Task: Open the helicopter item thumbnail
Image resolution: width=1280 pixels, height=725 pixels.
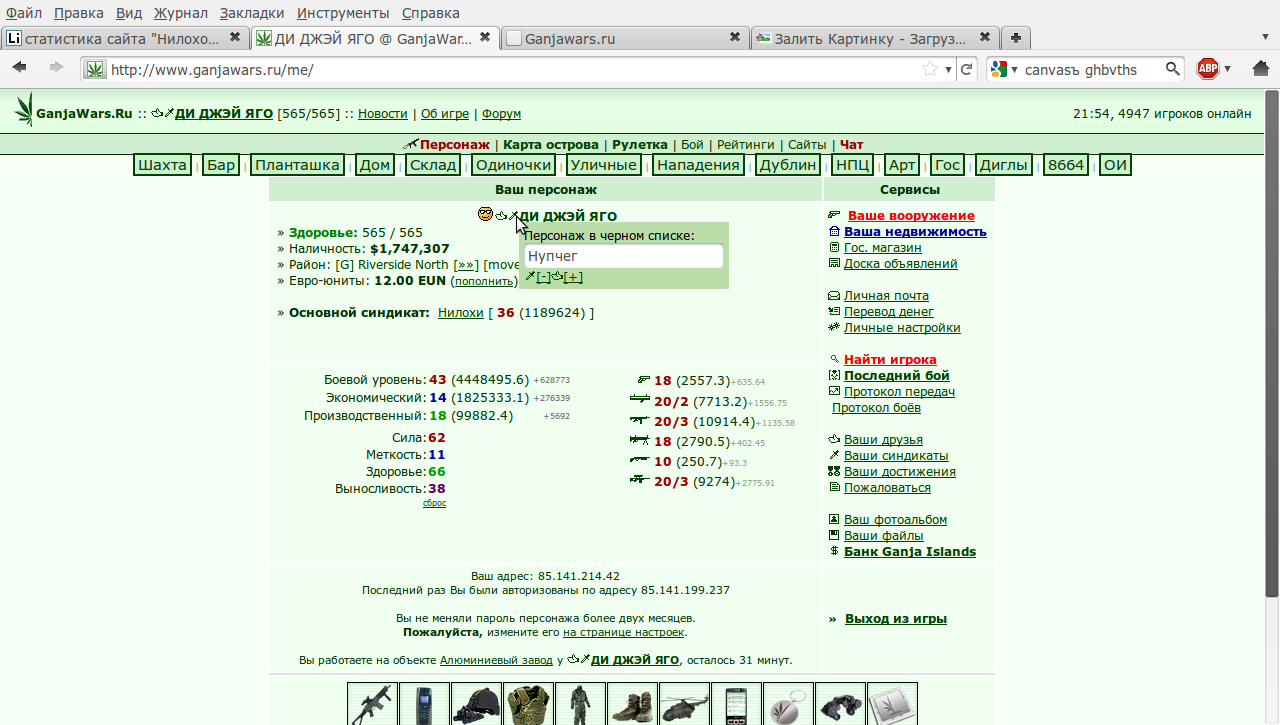Action: 684,704
